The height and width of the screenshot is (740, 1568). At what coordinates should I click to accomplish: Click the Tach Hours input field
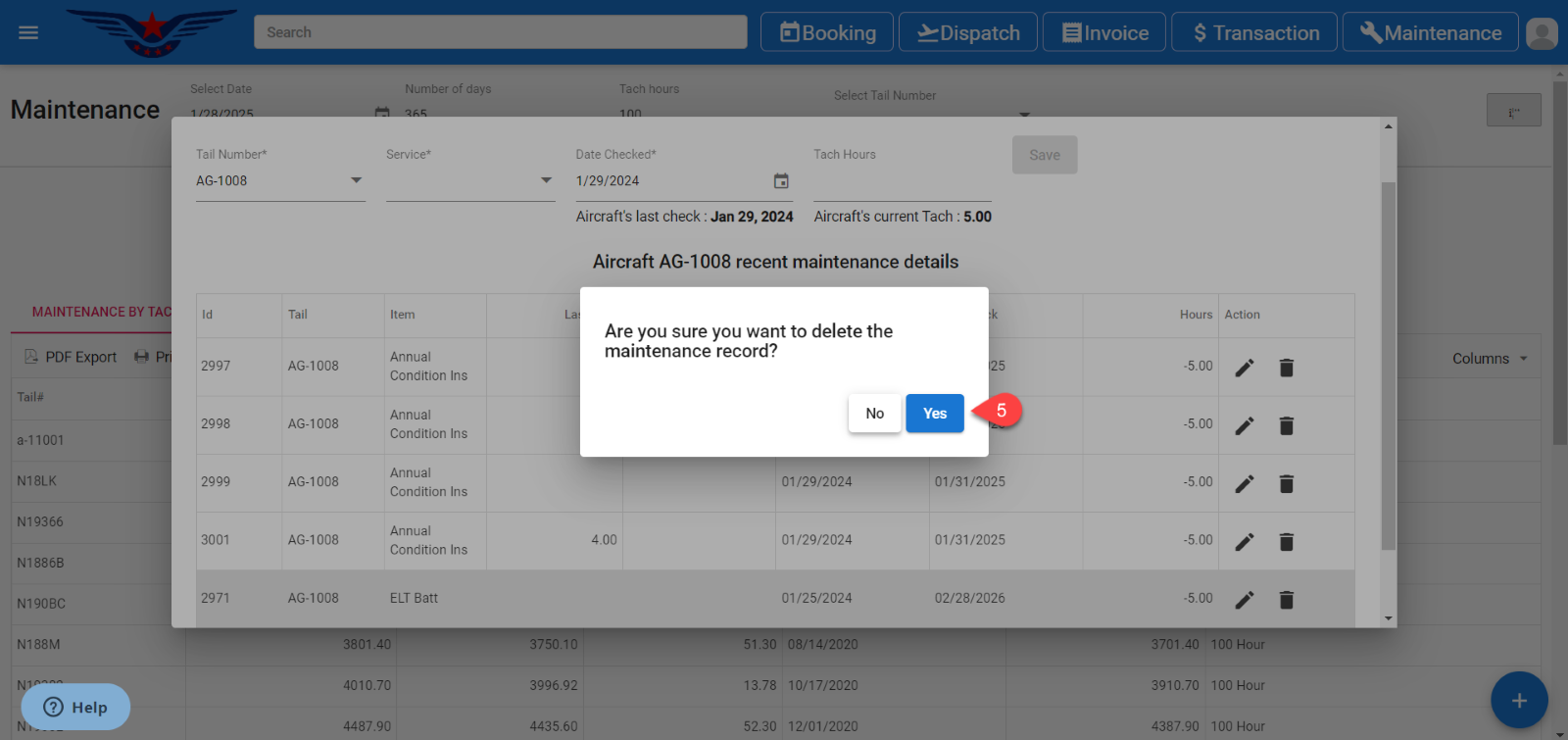pos(902,181)
